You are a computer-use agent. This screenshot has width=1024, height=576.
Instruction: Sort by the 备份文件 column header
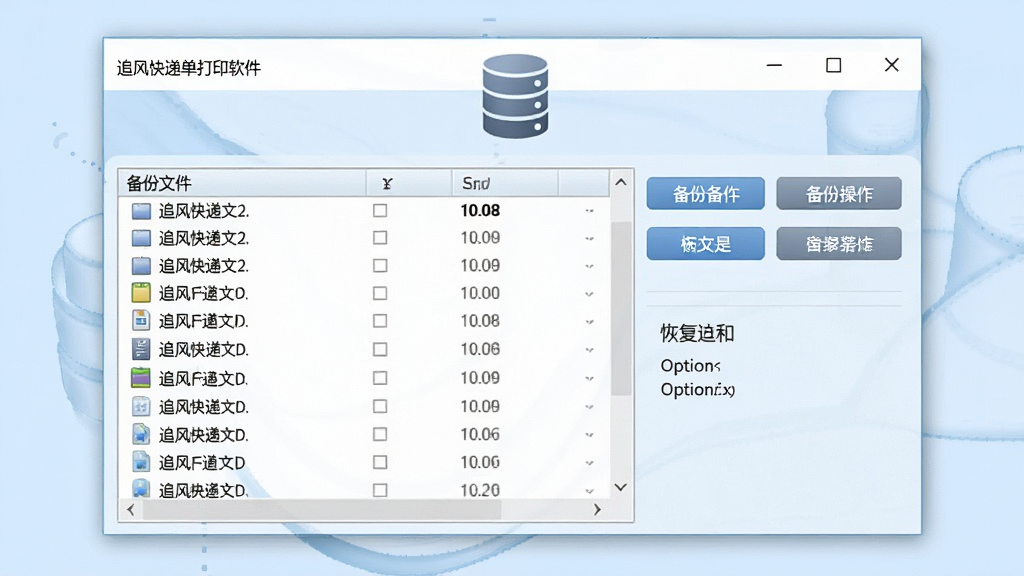(x=242, y=183)
